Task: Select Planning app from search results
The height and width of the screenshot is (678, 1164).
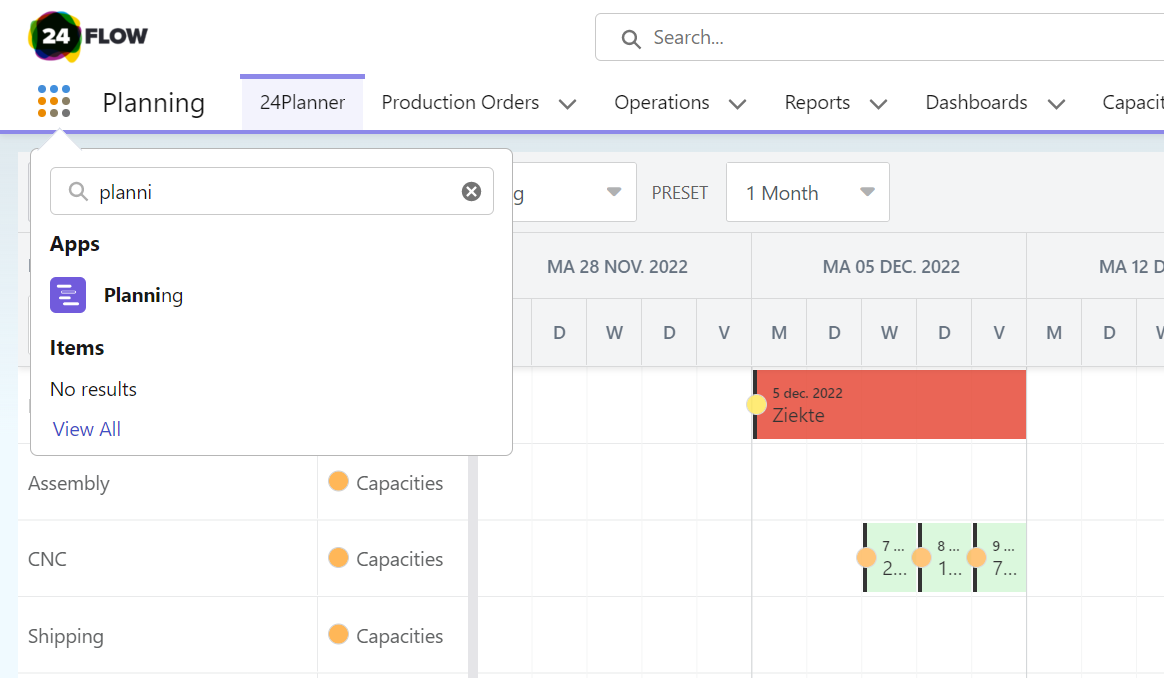Action: pos(143,296)
